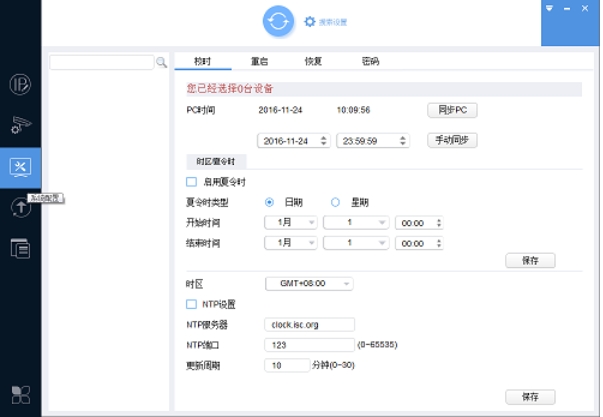Viewport: 603px width, 417px height.
Task: Click the 23:59:59 manual time field
Action: (x=373, y=141)
